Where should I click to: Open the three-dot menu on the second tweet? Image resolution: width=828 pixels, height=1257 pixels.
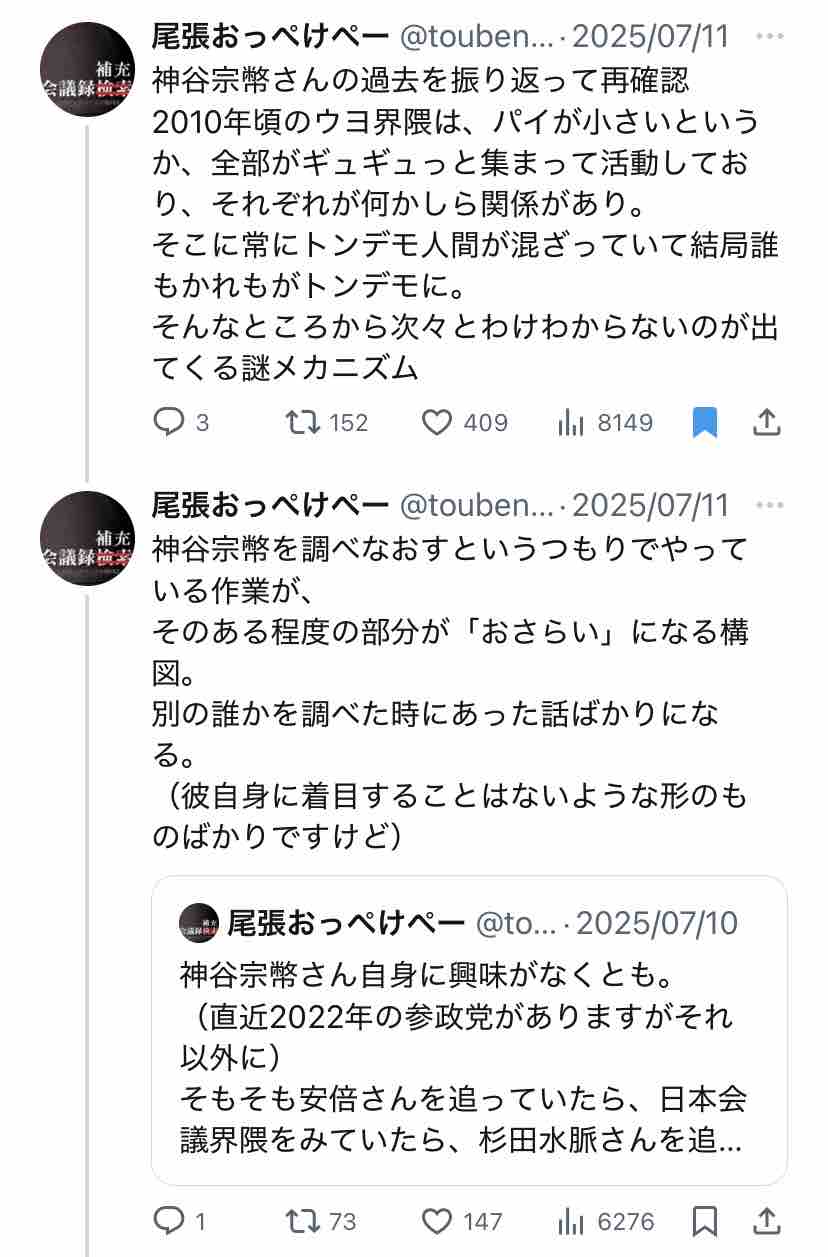coord(770,505)
